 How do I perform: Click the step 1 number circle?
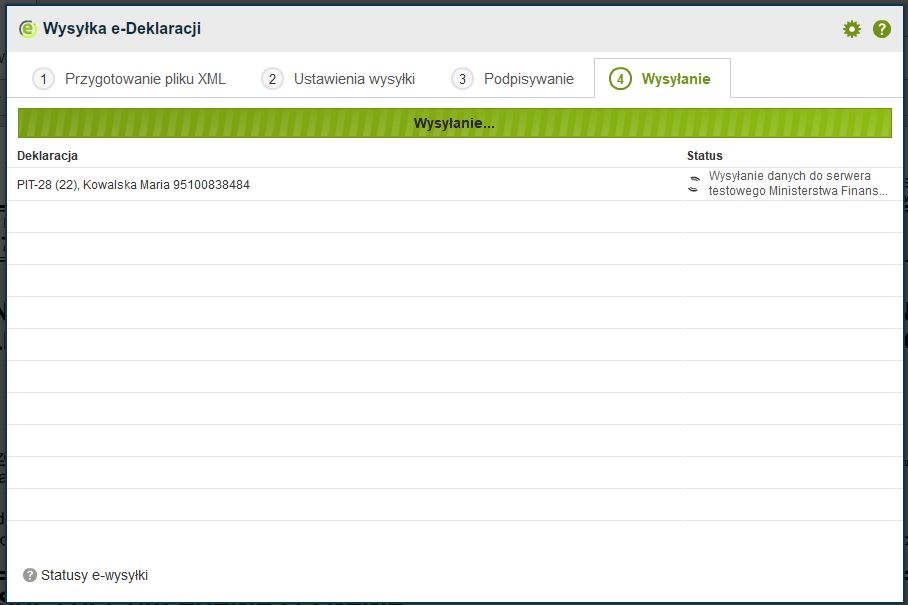43,79
